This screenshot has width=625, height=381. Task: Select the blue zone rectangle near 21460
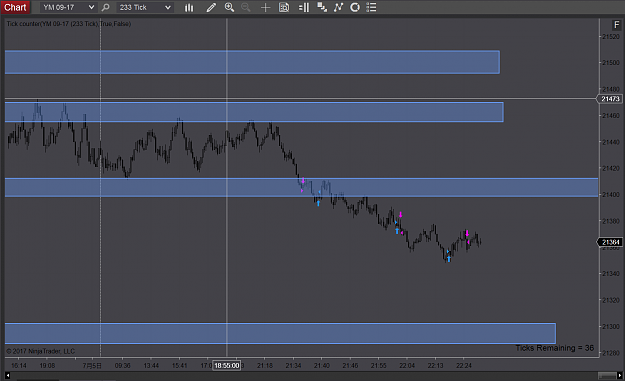pyautogui.click(x=254, y=112)
